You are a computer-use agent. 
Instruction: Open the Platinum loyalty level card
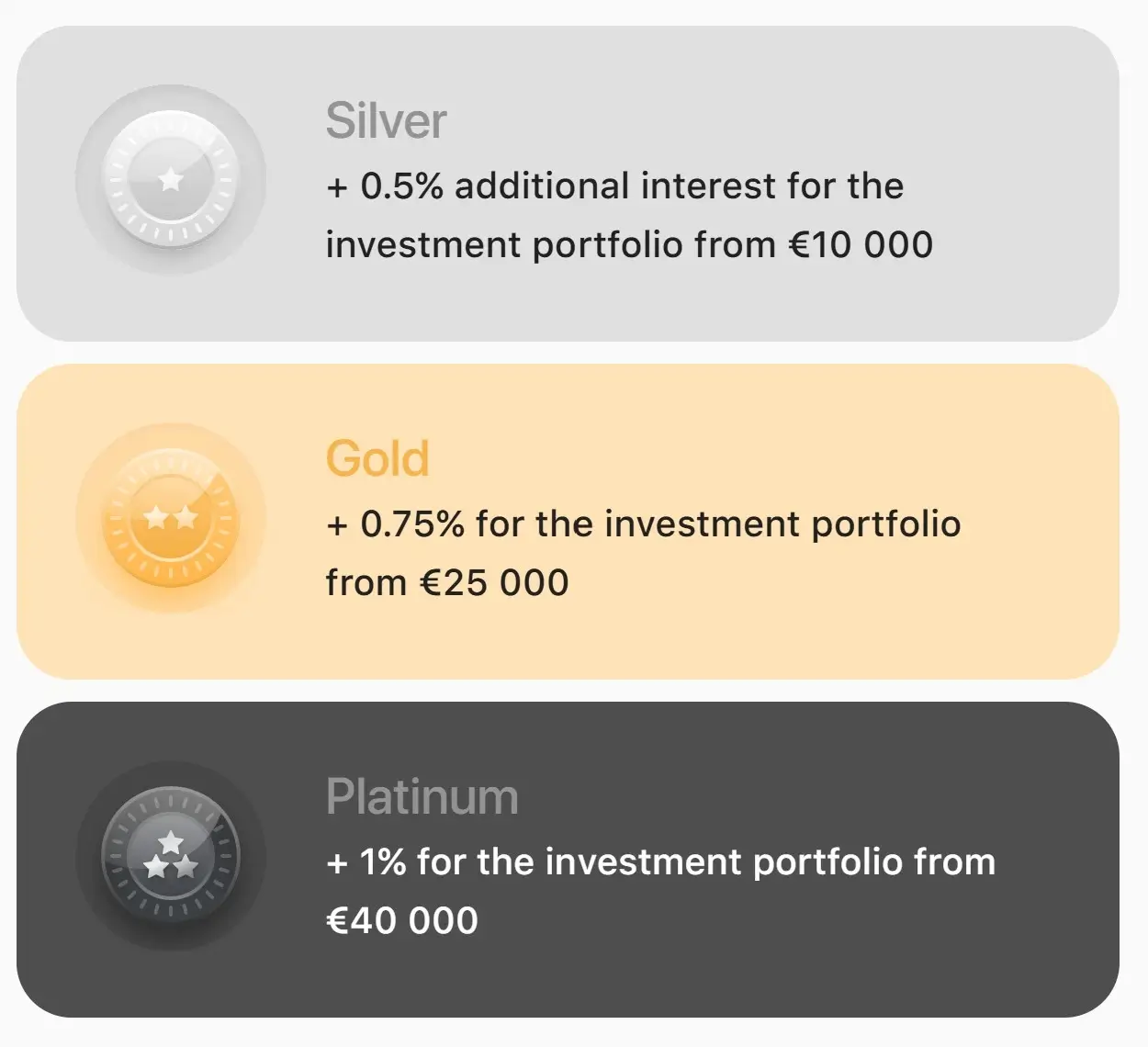click(x=568, y=860)
